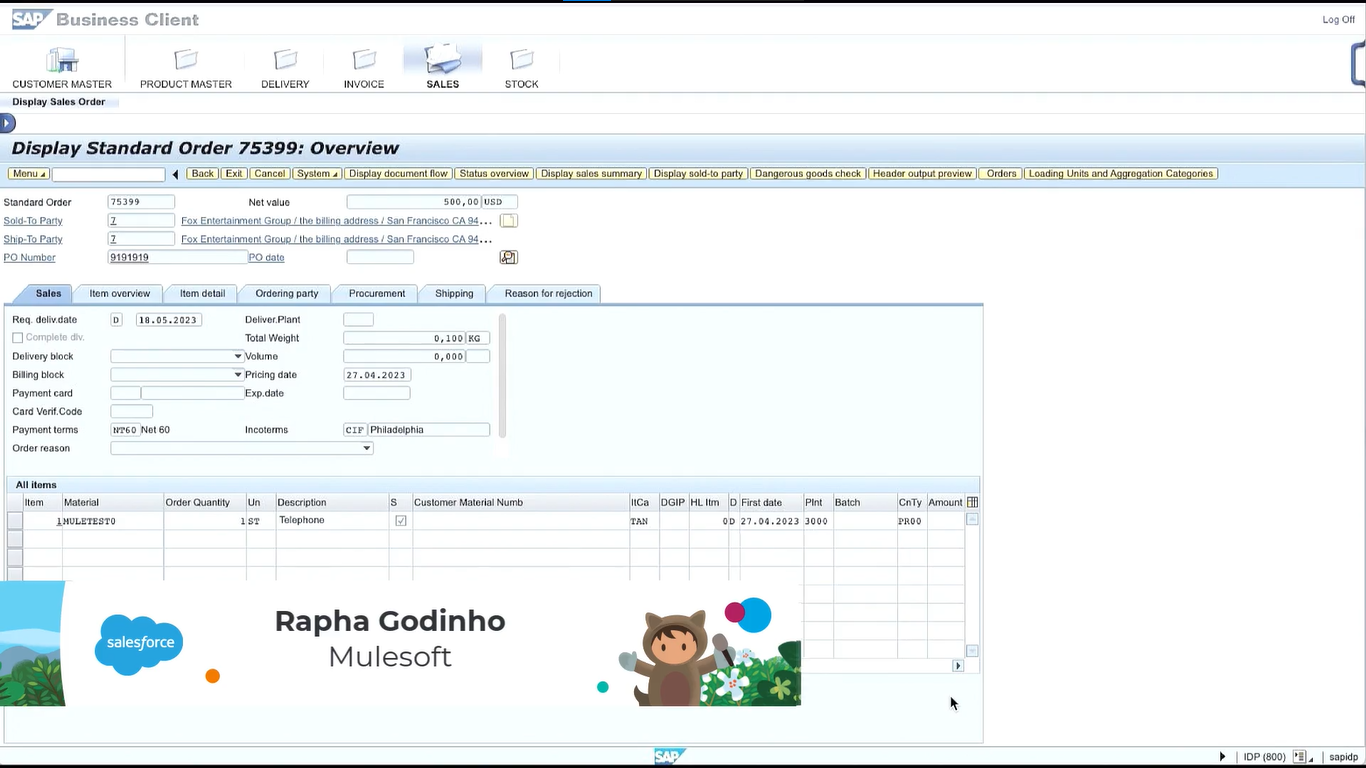Click the Status overview button
The image size is (1366, 768).
494,174
